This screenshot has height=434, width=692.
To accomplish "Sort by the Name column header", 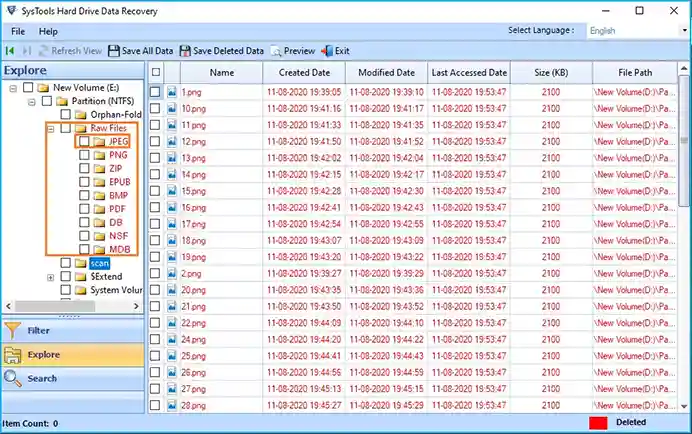I will pyautogui.click(x=222, y=72).
